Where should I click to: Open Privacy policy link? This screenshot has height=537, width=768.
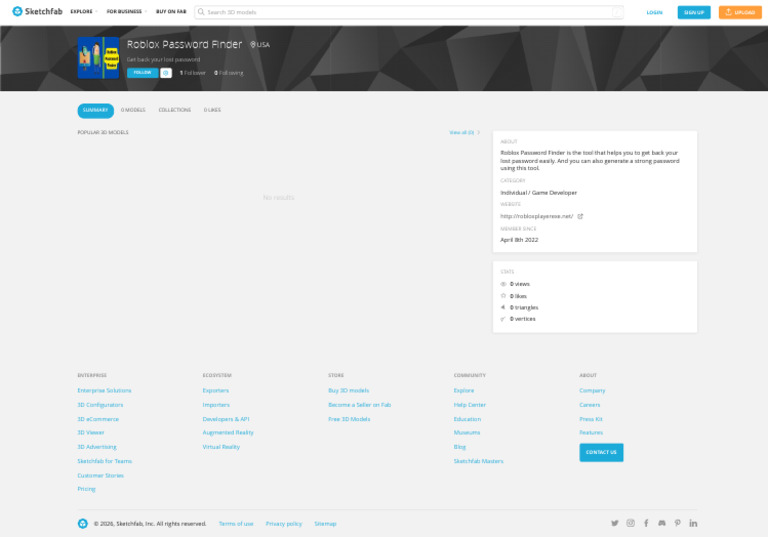click(x=284, y=524)
